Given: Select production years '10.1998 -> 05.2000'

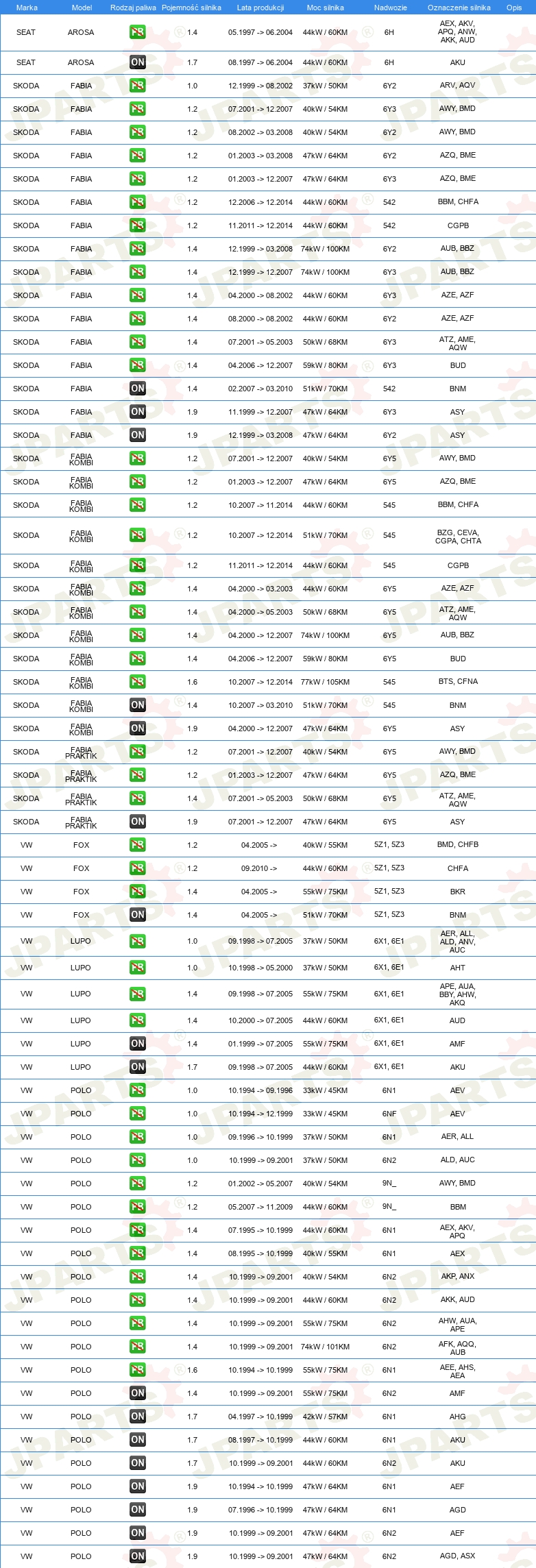Looking at the screenshot, I should [x=260, y=968].
